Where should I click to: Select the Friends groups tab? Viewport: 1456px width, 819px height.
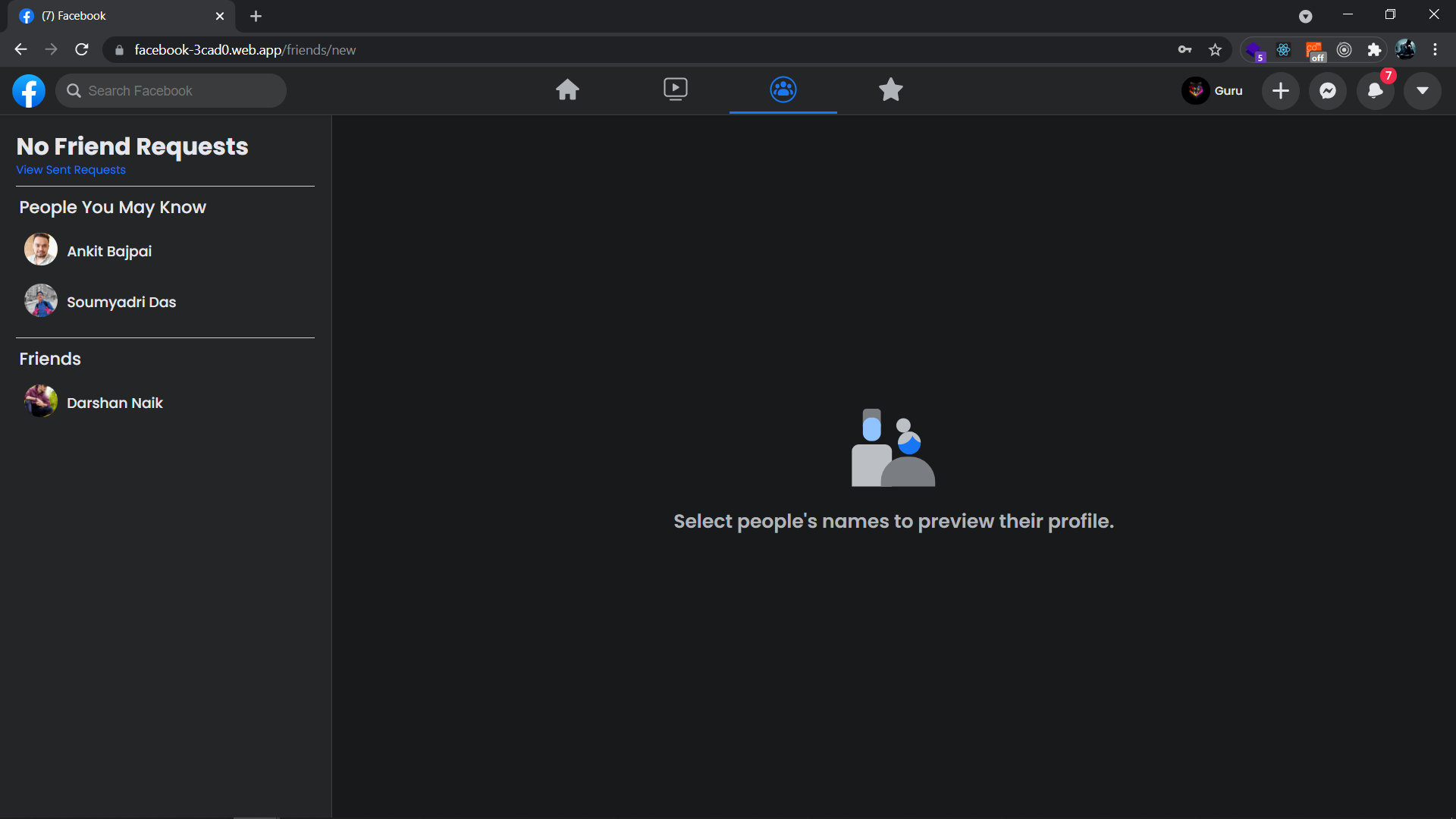point(783,90)
